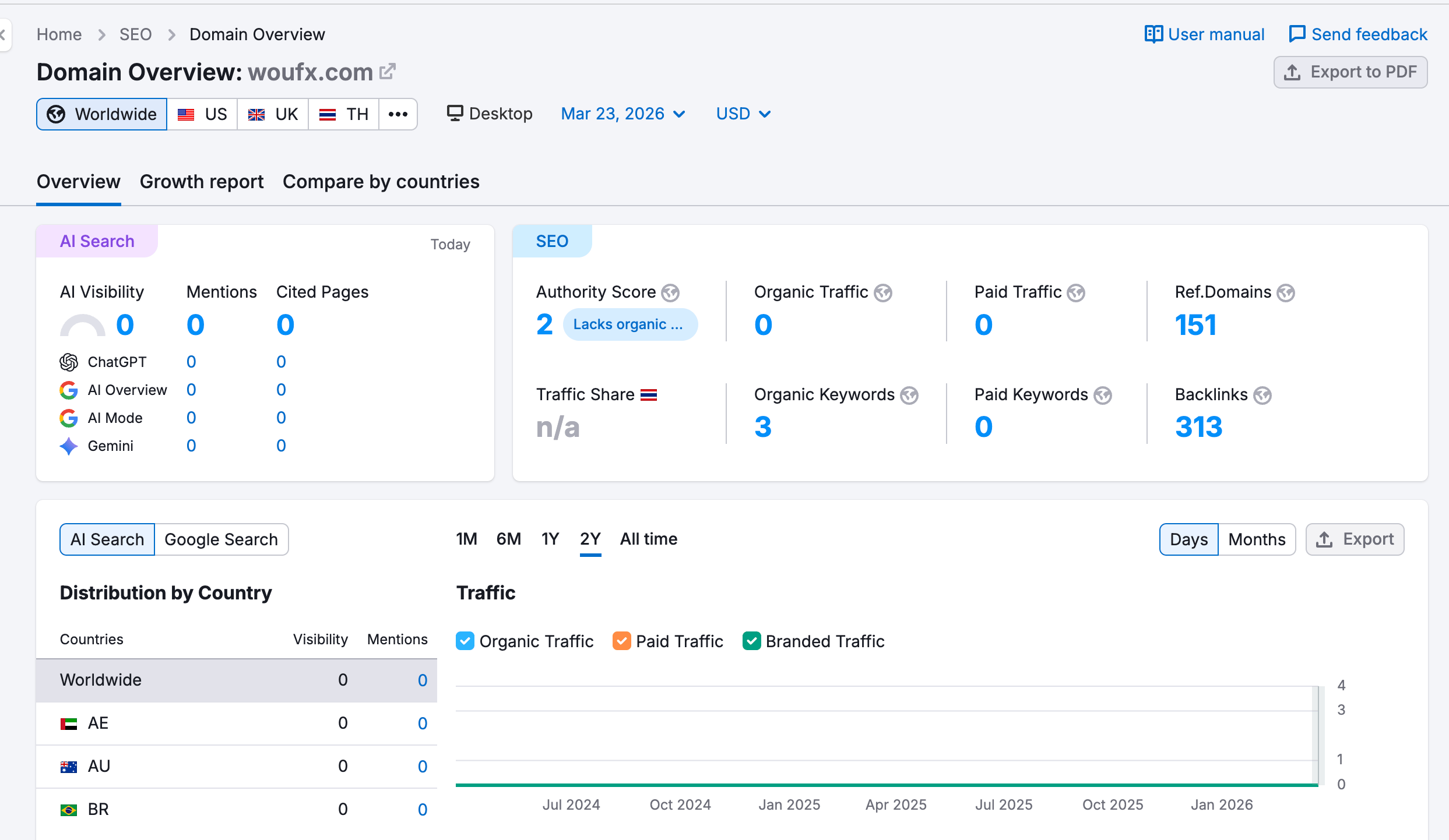Screen dimensions: 1449x840
Task: Open Ref.Domains value 151
Action: click(1195, 324)
